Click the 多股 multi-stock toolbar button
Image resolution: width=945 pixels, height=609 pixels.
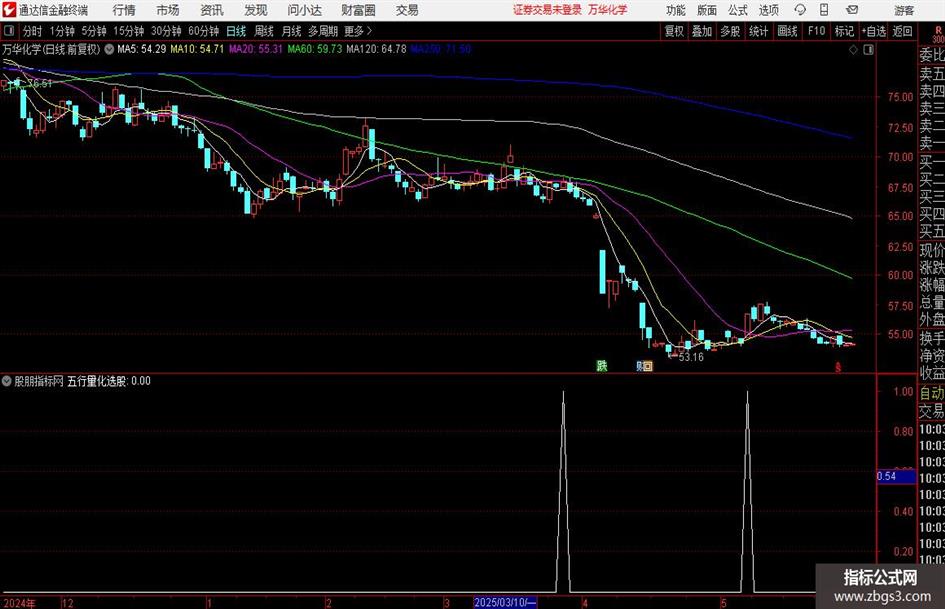(x=730, y=31)
